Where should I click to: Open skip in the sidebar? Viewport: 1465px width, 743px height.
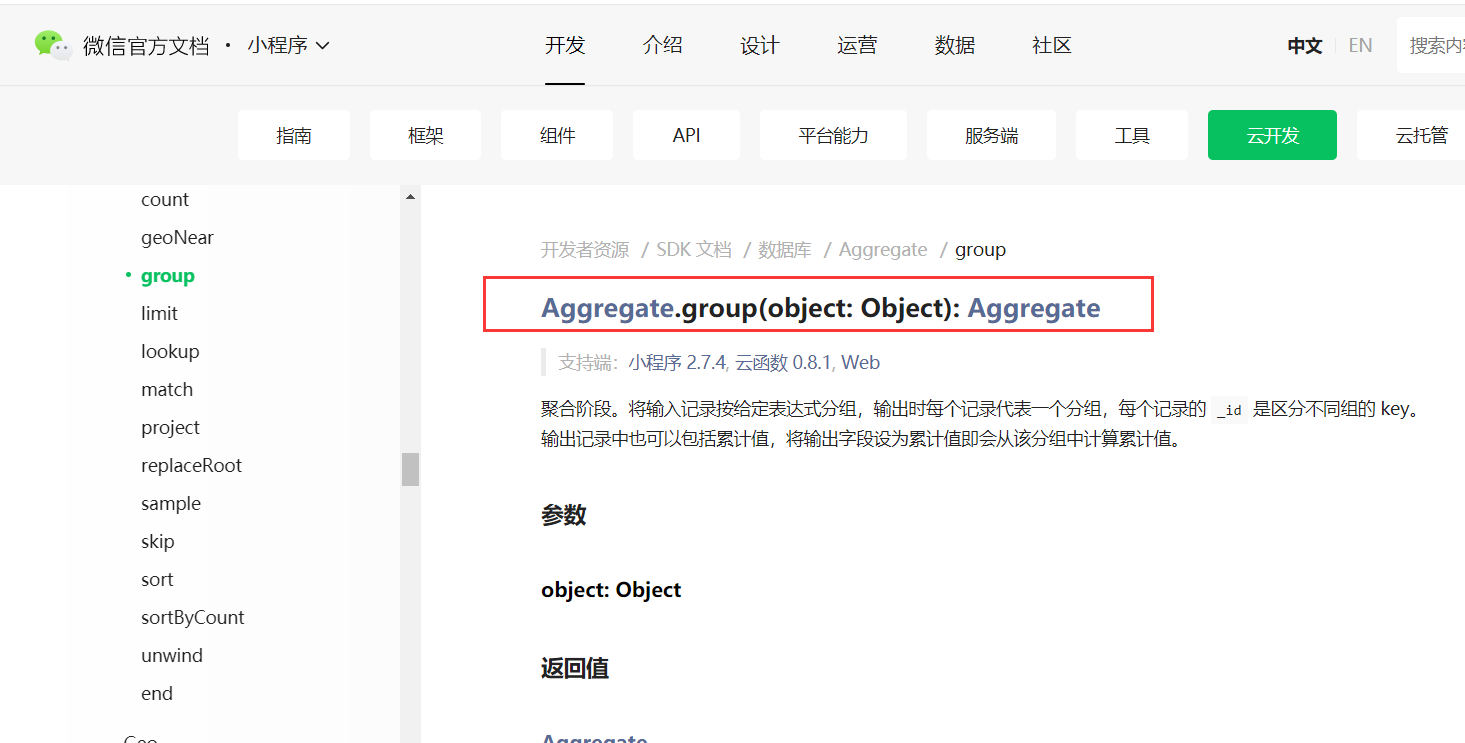coord(157,542)
